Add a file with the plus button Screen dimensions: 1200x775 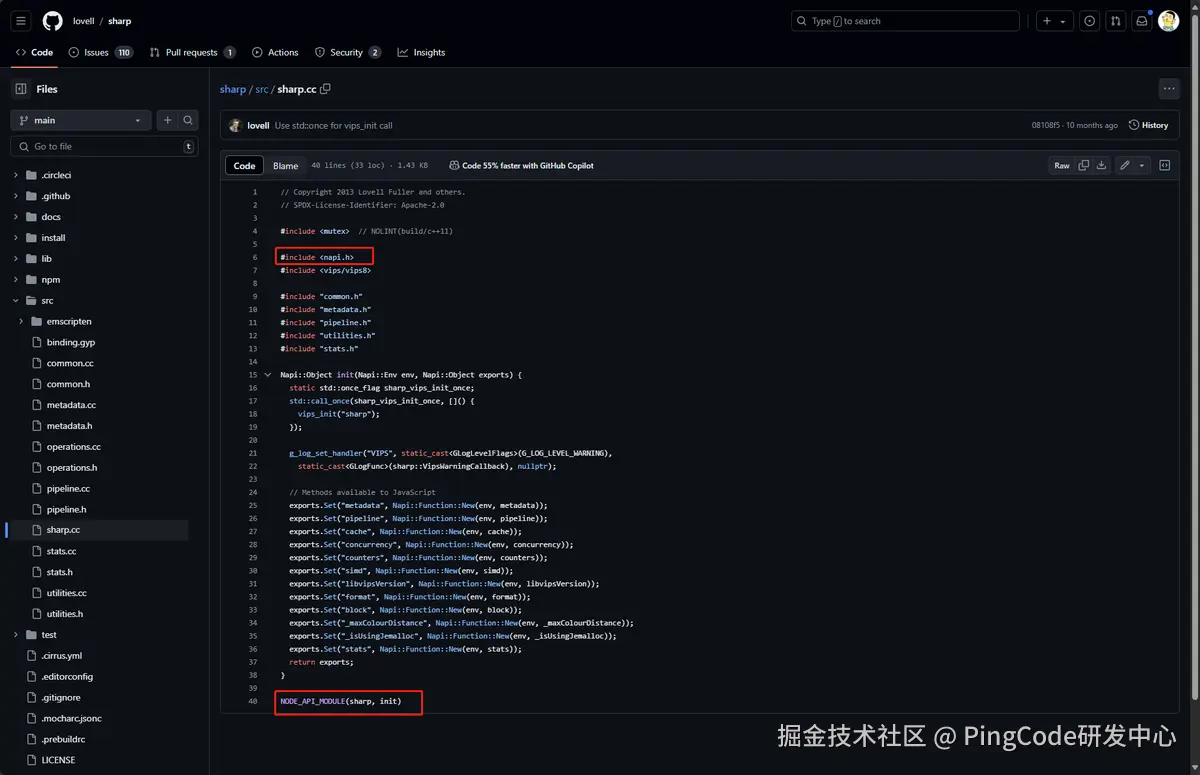(167, 120)
